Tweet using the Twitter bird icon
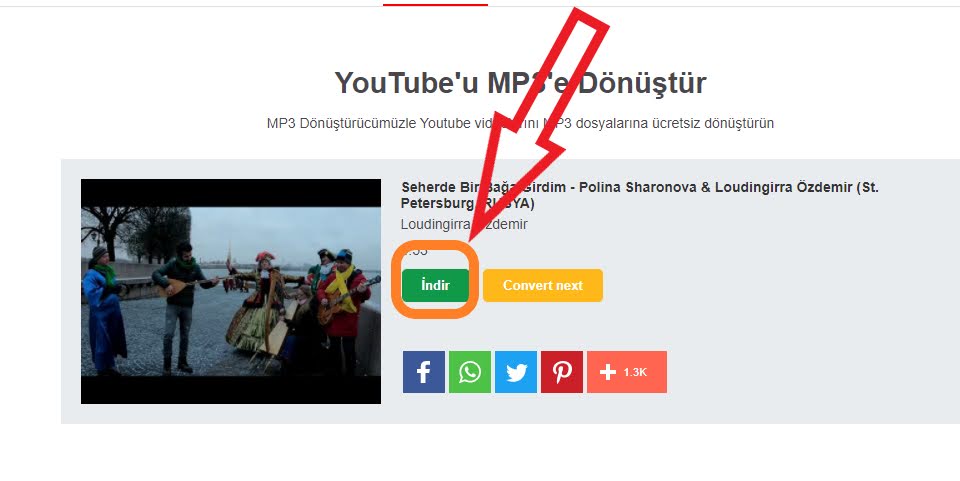The image size is (960, 481). pyautogui.click(x=516, y=372)
